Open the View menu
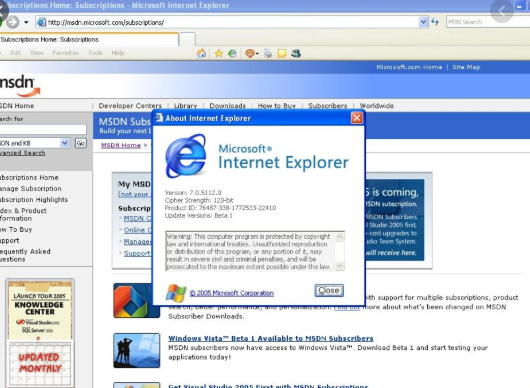Image resolution: width=530 pixels, height=388 pixels. 37,53
